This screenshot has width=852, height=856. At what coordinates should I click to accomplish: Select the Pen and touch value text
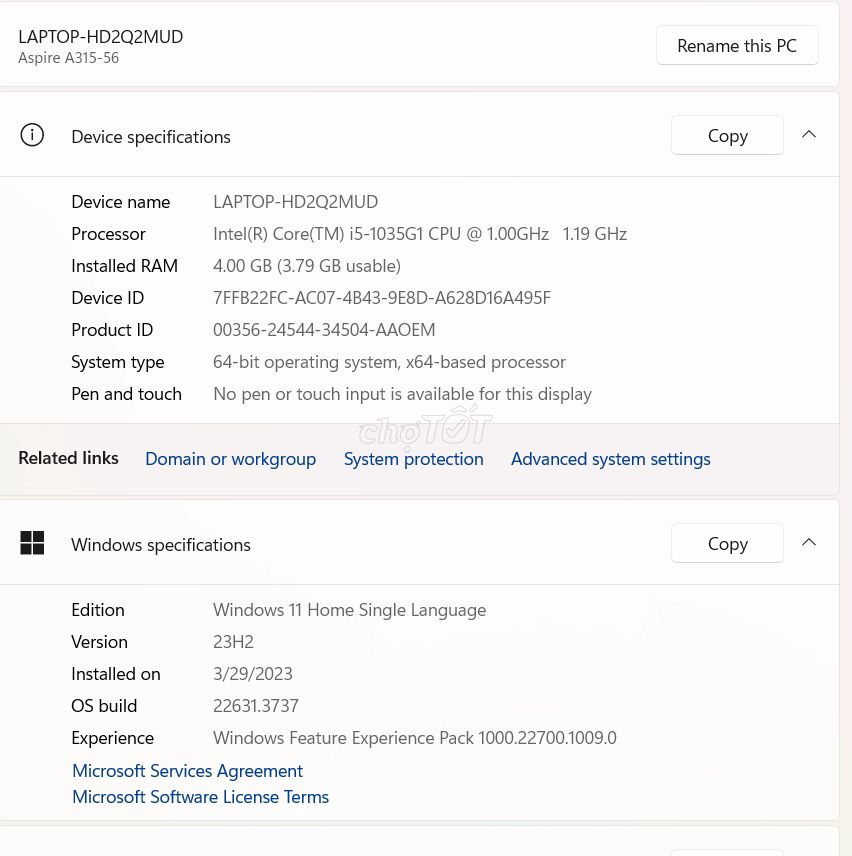(402, 394)
